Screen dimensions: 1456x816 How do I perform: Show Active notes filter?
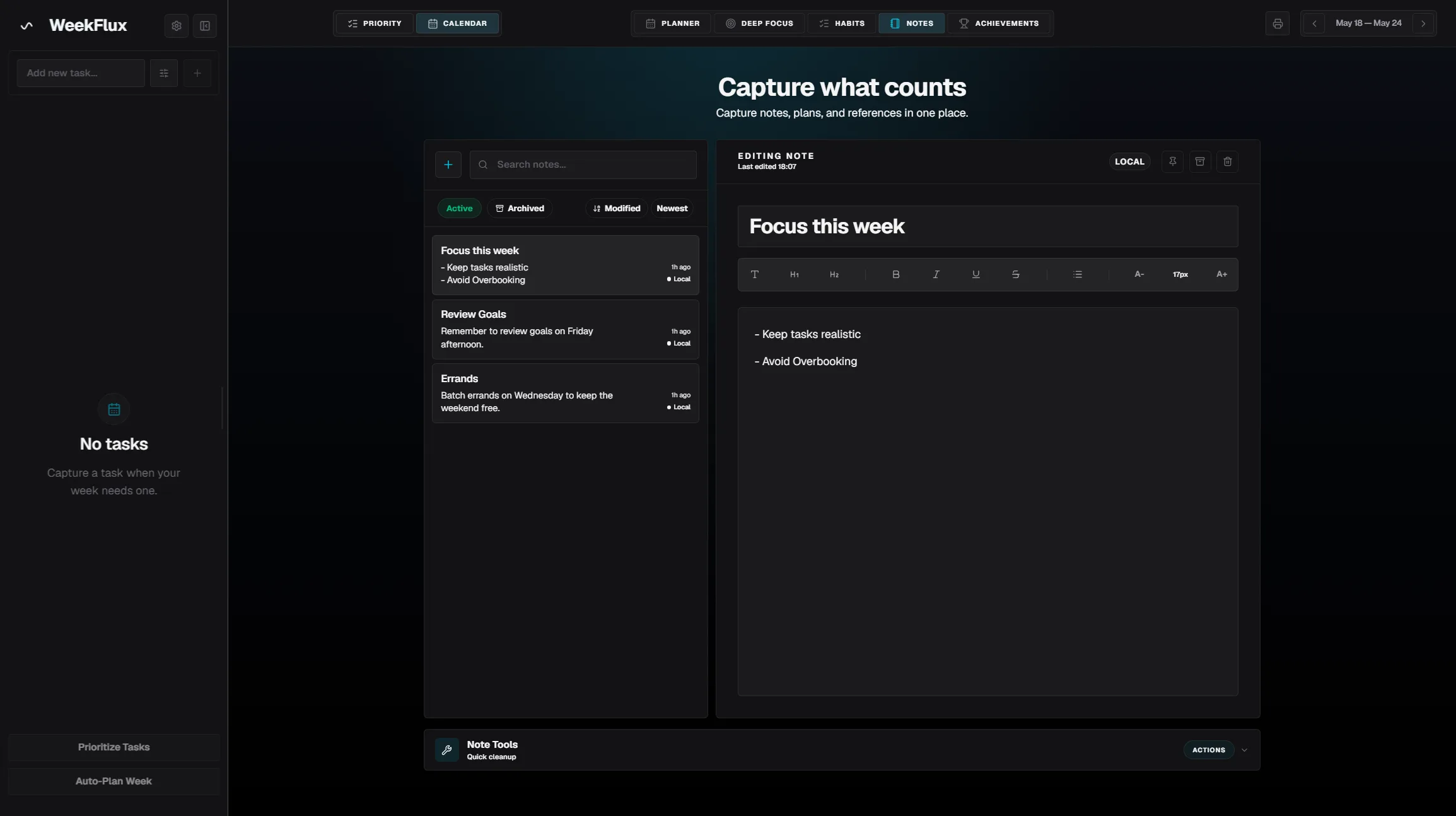[x=459, y=208]
